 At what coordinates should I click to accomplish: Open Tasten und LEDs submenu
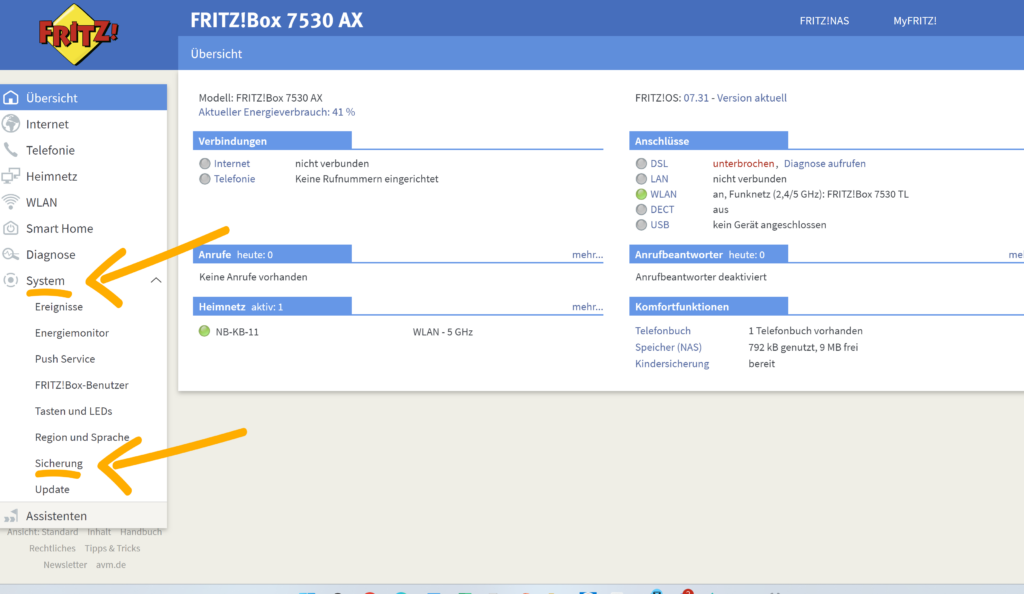[73, 411]
